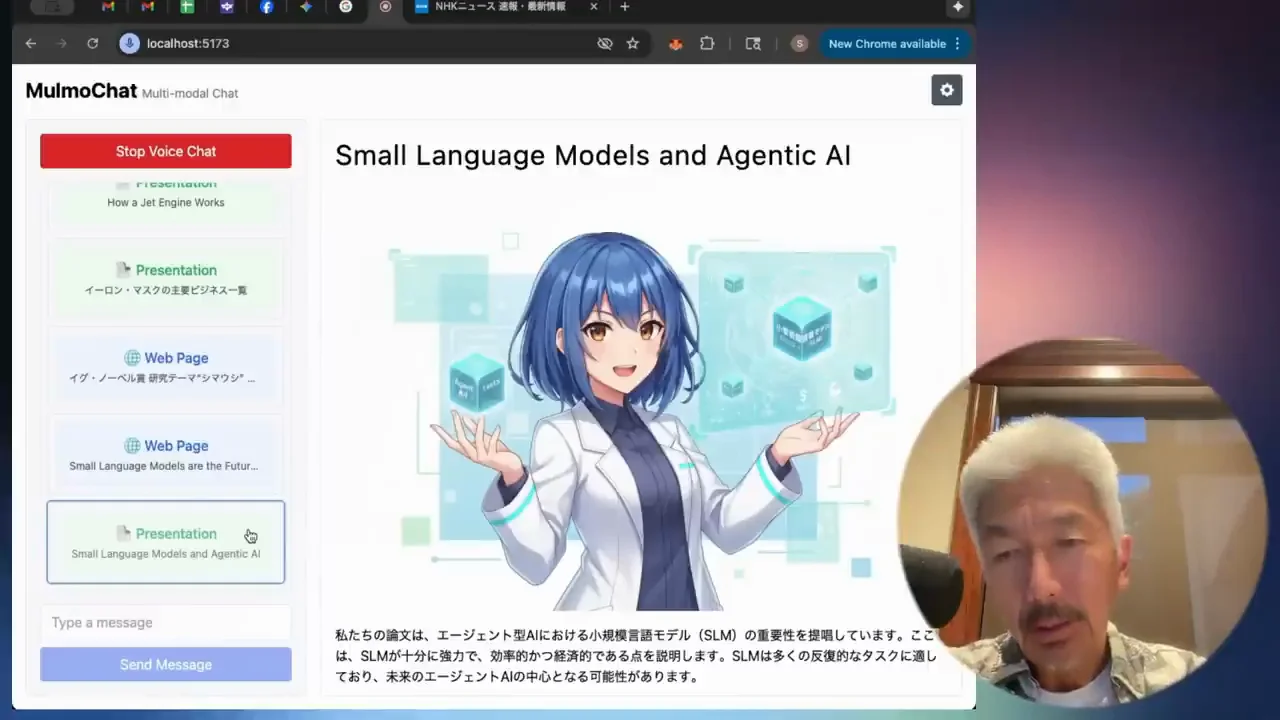Click the MulmoChat title text
Screen dimensions: 1280x720
(x=81, y=90)
